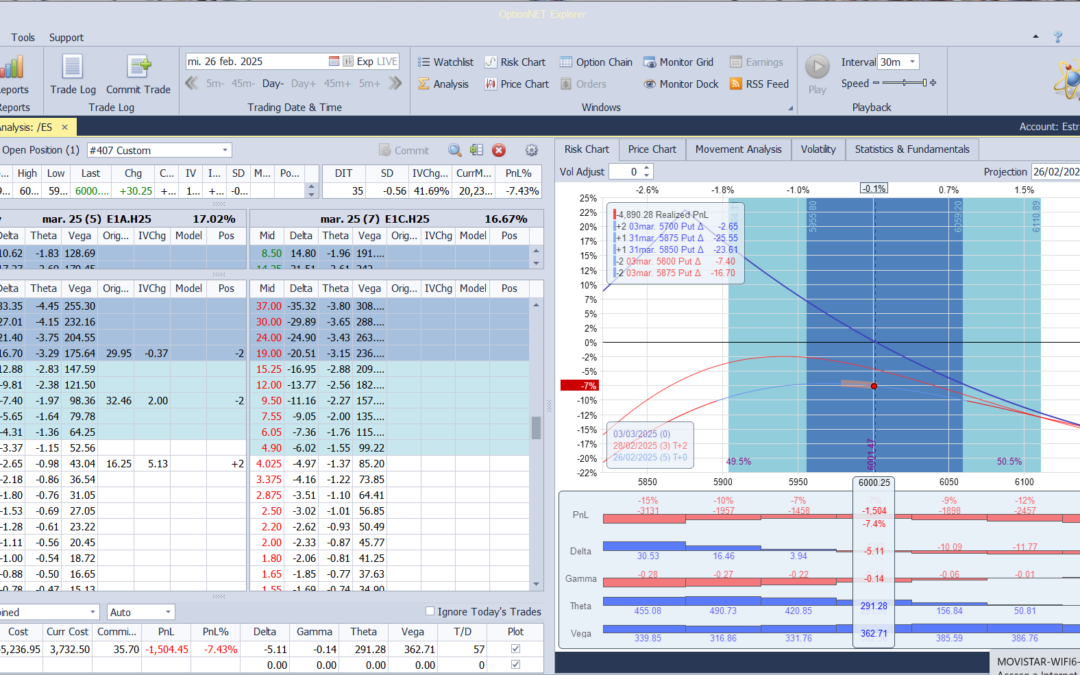Open the Support menu

point(66,37)
